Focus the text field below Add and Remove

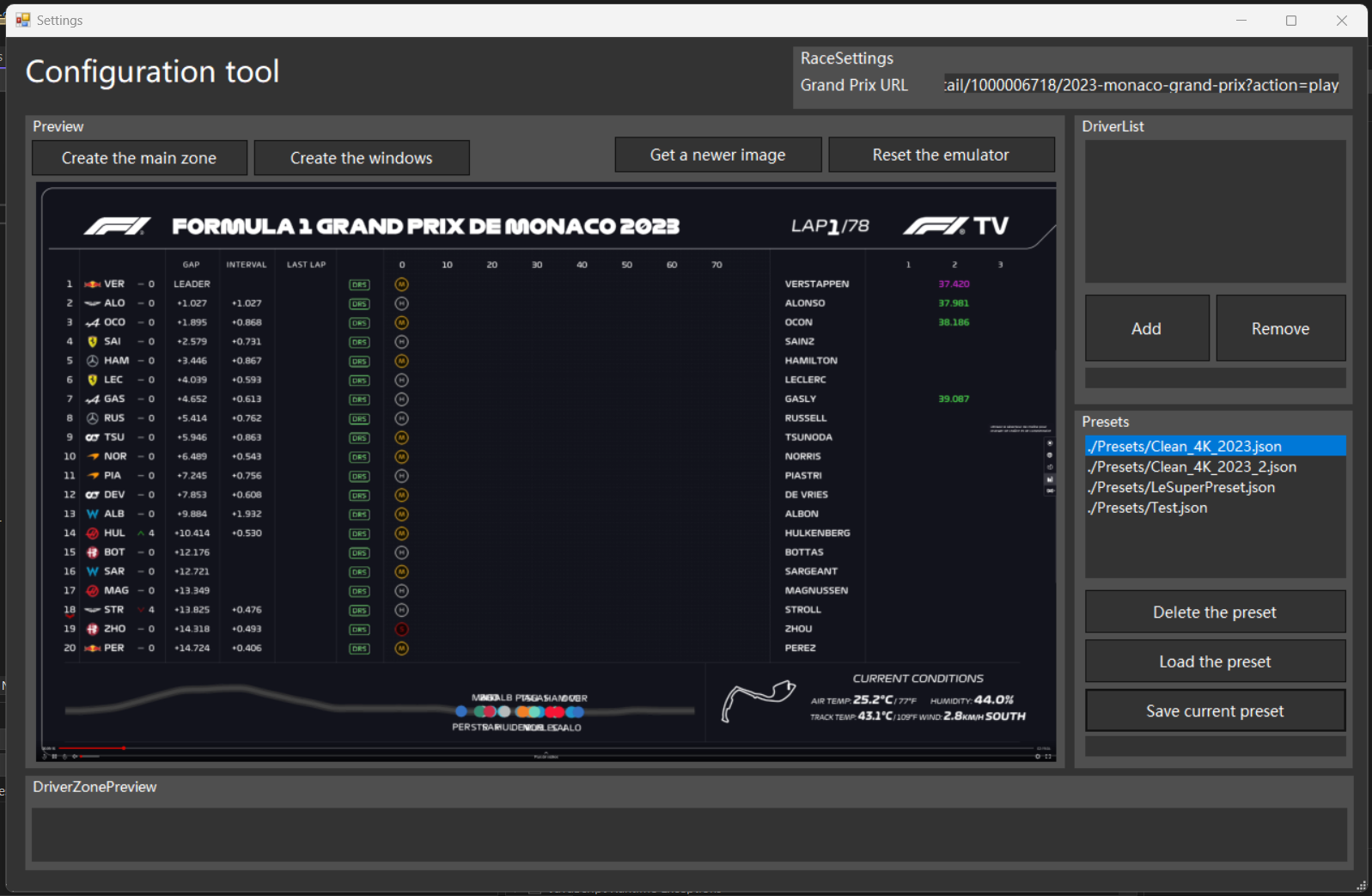click(x=1215, y=378)
